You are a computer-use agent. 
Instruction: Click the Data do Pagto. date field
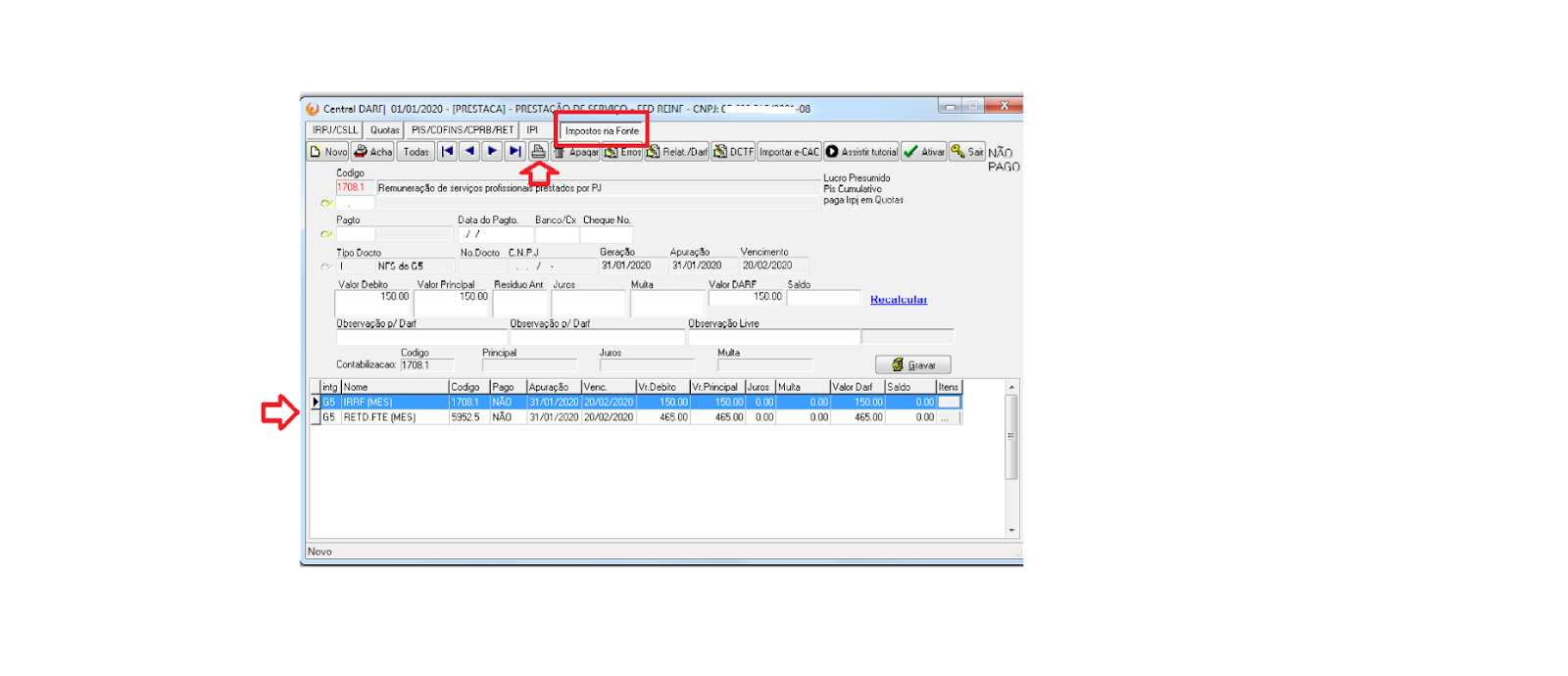coord(496,235)
